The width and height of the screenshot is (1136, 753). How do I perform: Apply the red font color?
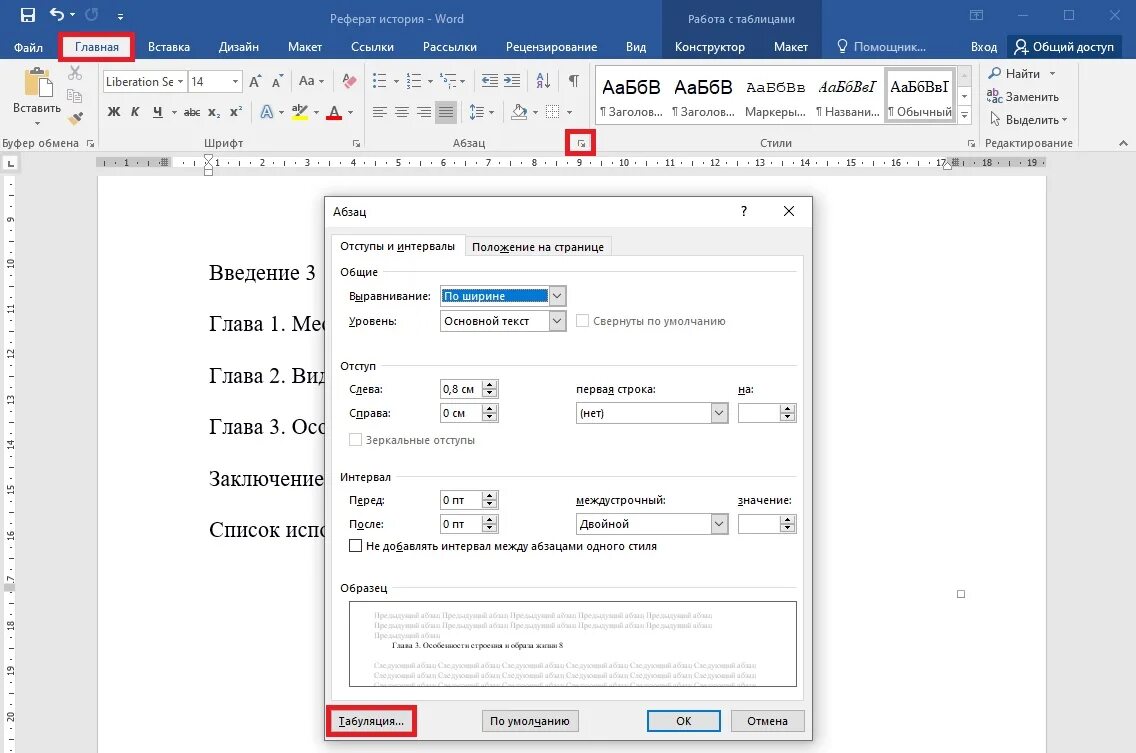(334, 112)
